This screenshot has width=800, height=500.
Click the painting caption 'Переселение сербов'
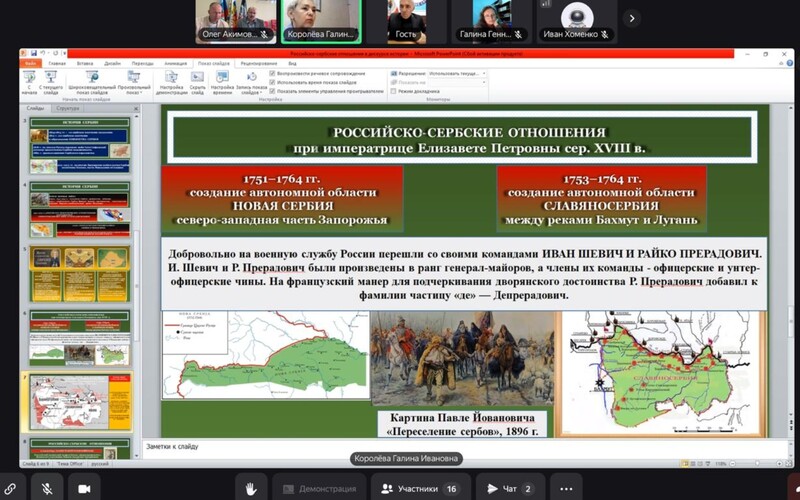click(462, 424)
